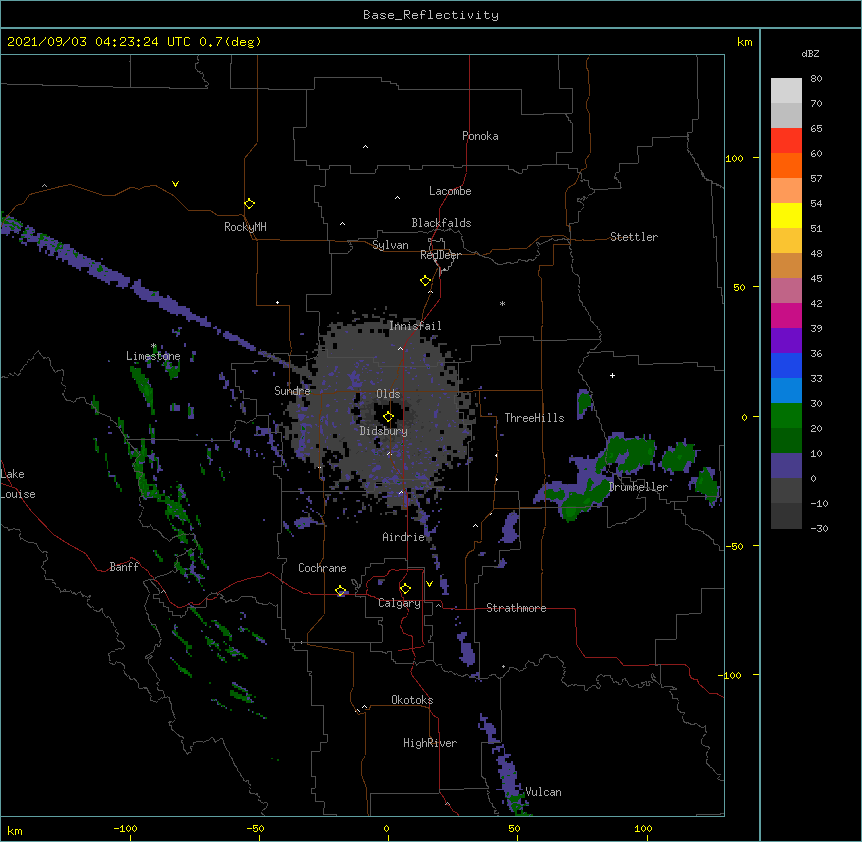The image size is (862, 842).
Task: Click the green rain echo beside Drumheller
Action: click(x=630, y=453)
